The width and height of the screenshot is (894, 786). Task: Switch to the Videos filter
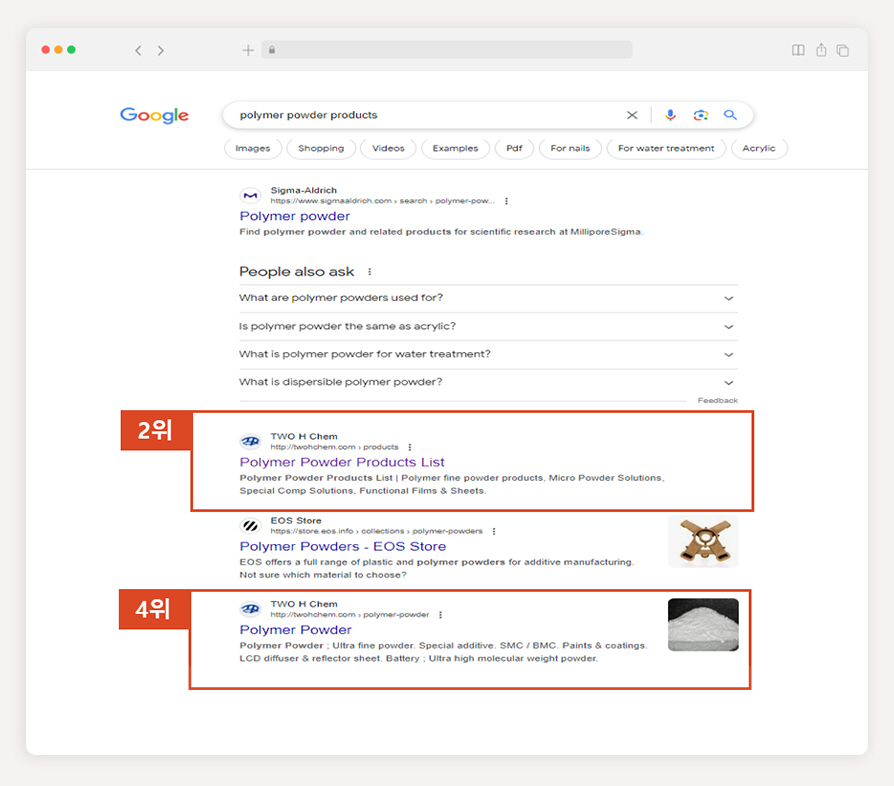pos(388,148)
